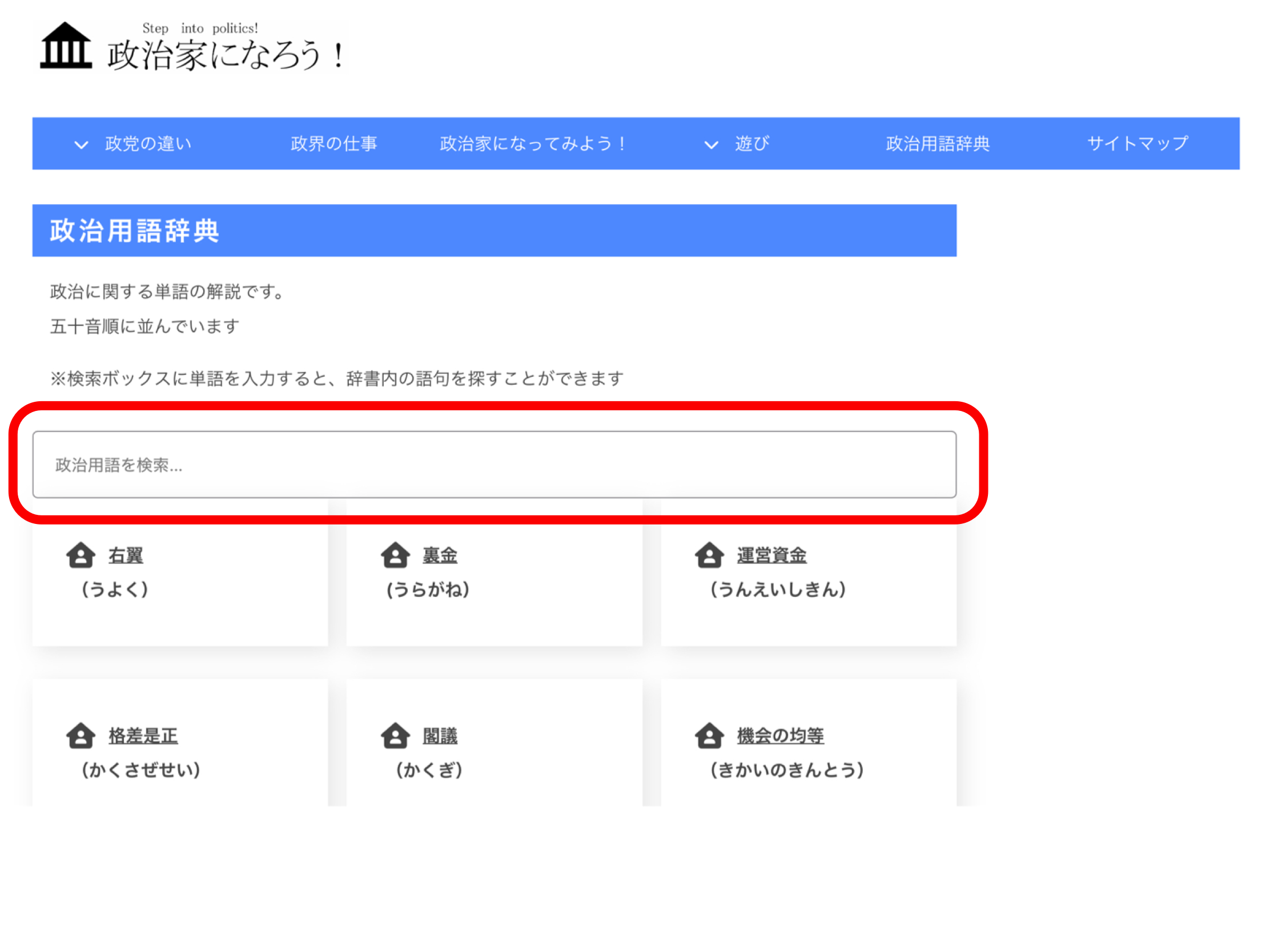Focus the 政治用語を検索 search box
Viewport: 1270px width, 952px height.
coord(494,465)
